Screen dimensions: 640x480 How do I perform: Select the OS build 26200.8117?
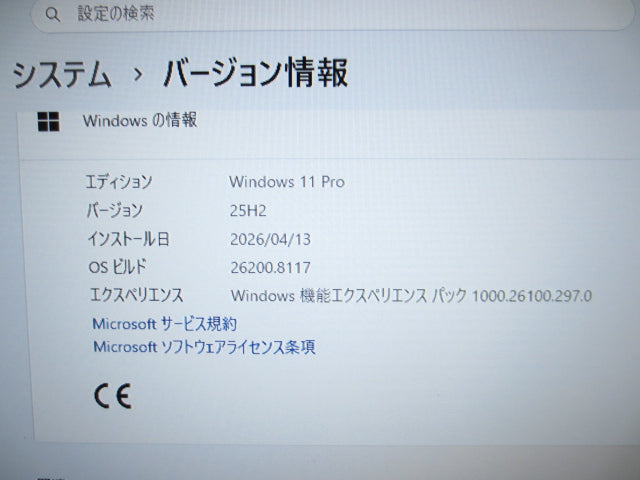[271, 268]
